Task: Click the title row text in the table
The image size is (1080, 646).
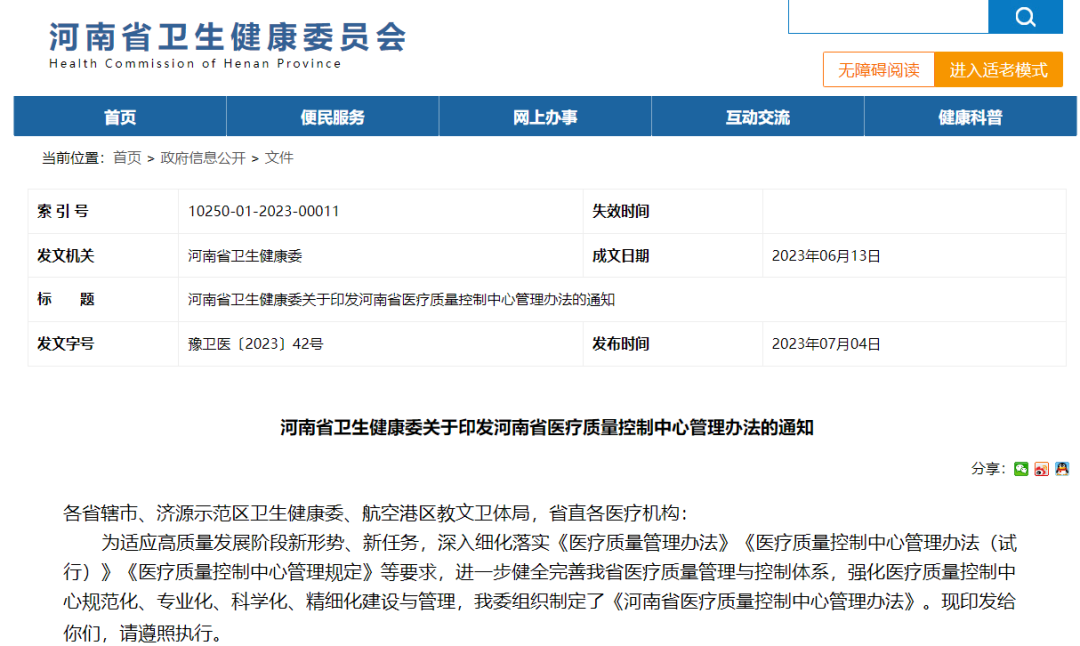Action: tap(402, 300)
